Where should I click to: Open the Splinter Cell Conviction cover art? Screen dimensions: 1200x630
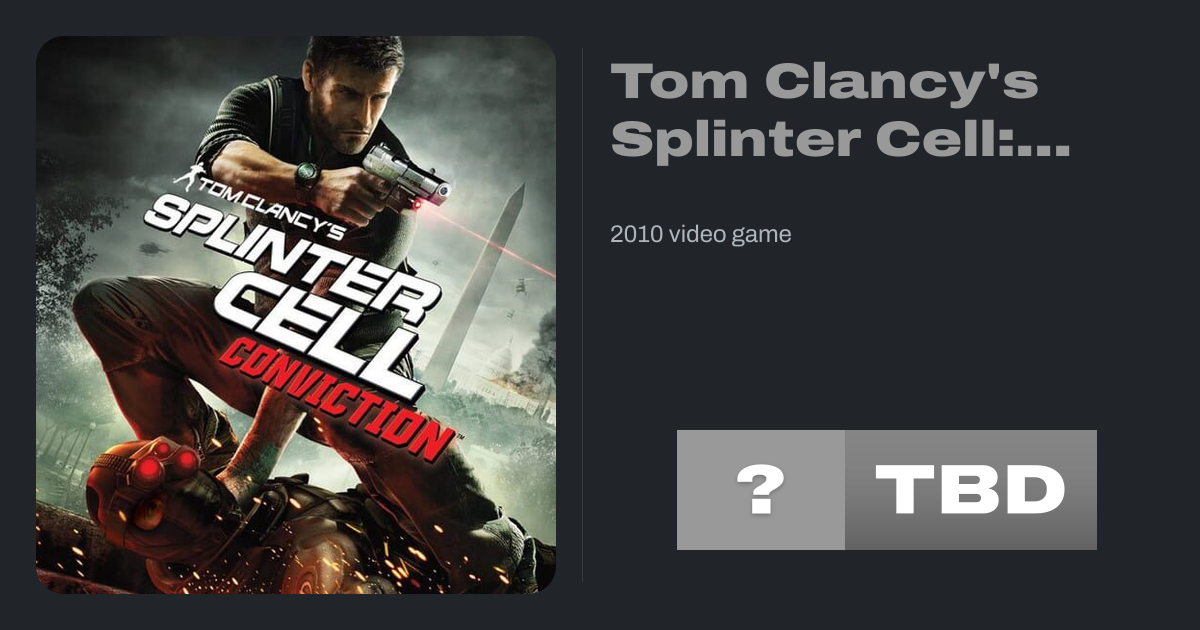(x=296, y=314)
